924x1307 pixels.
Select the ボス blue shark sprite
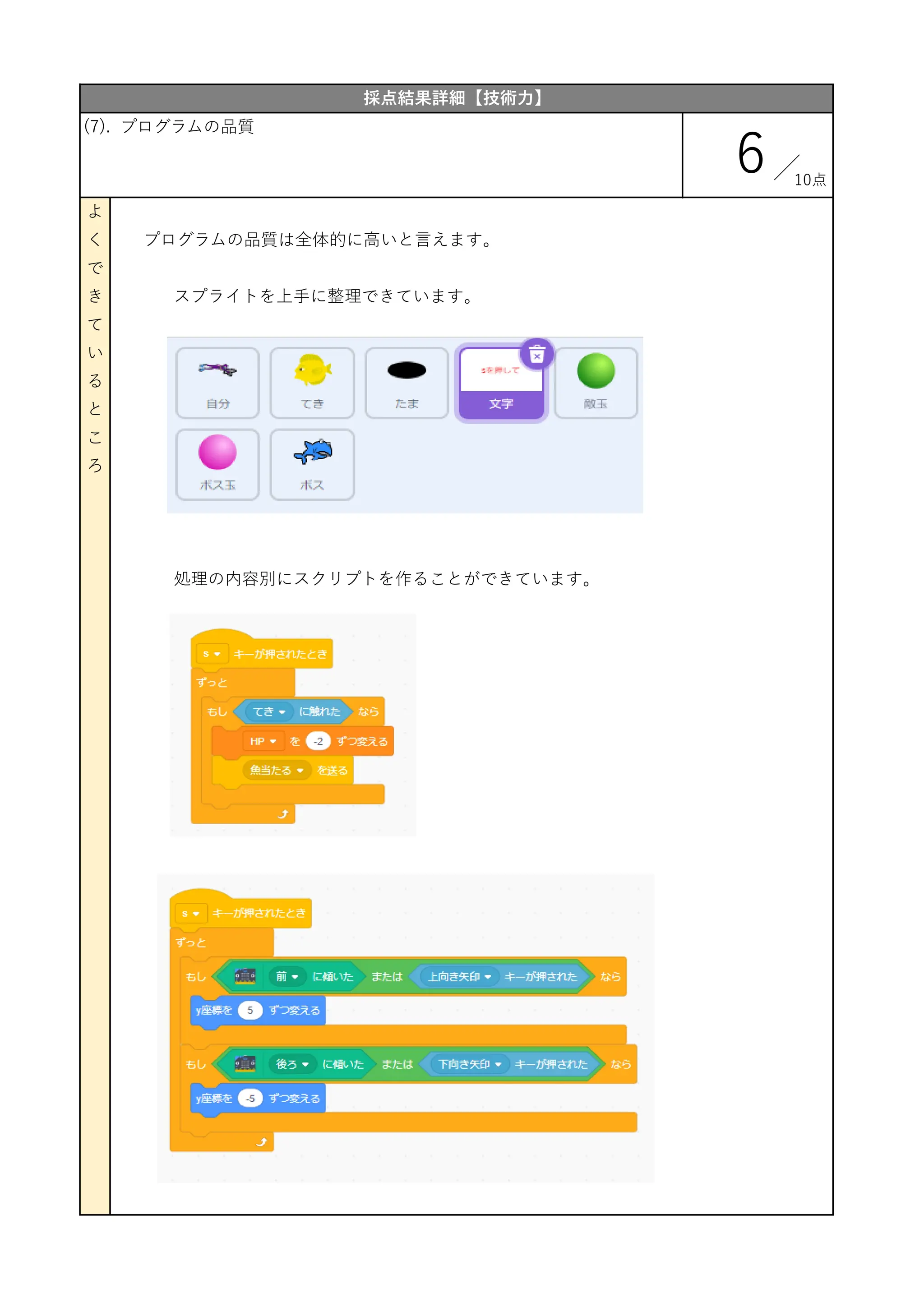click(x=312, y=465)
